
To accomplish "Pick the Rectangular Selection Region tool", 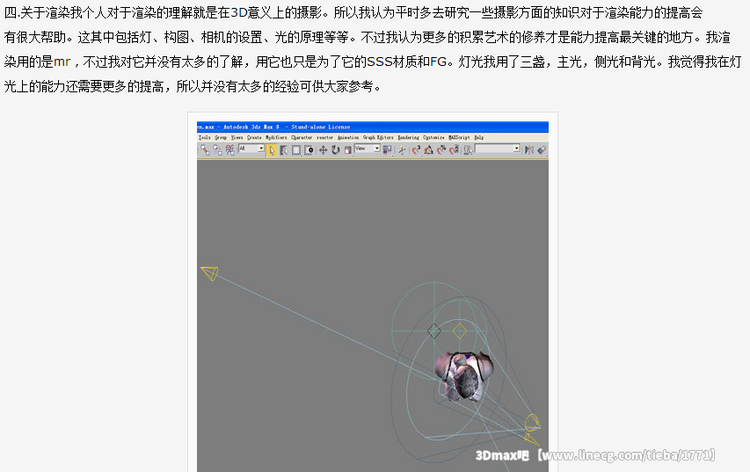I will tap(296, 149).
